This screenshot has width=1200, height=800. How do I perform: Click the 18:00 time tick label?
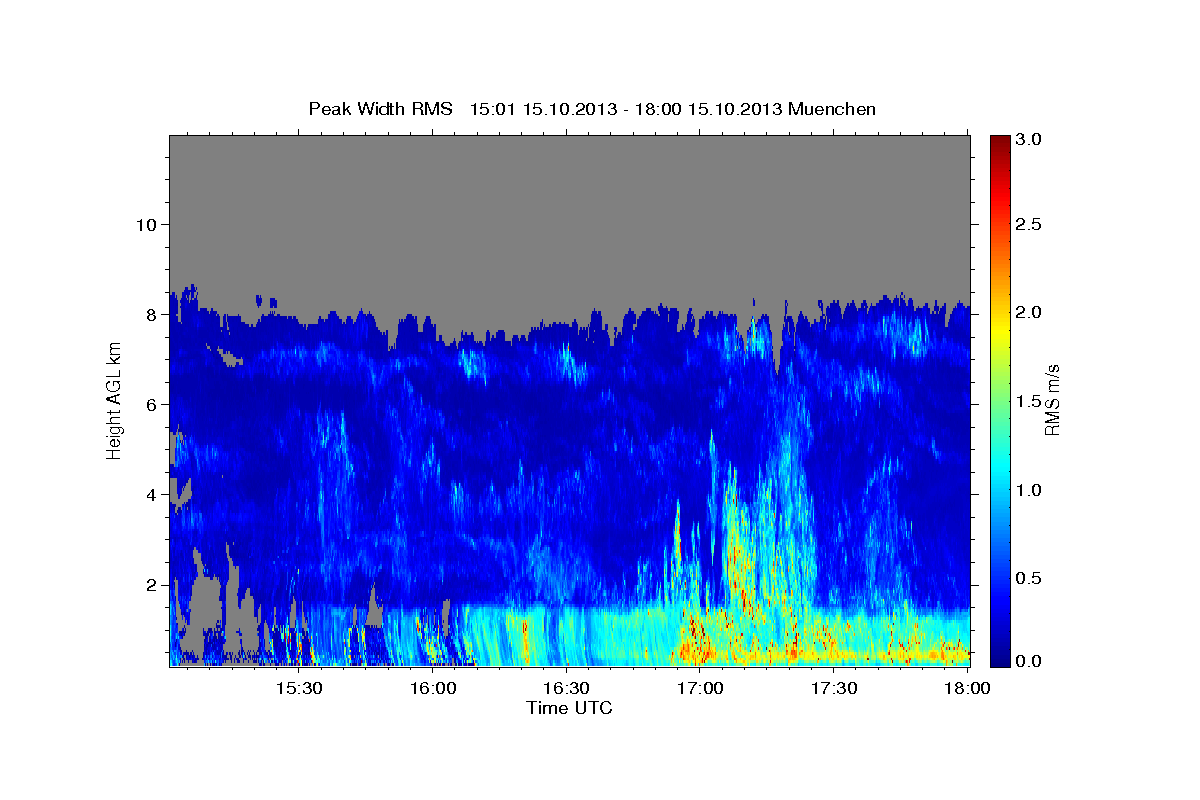[967, 688]
